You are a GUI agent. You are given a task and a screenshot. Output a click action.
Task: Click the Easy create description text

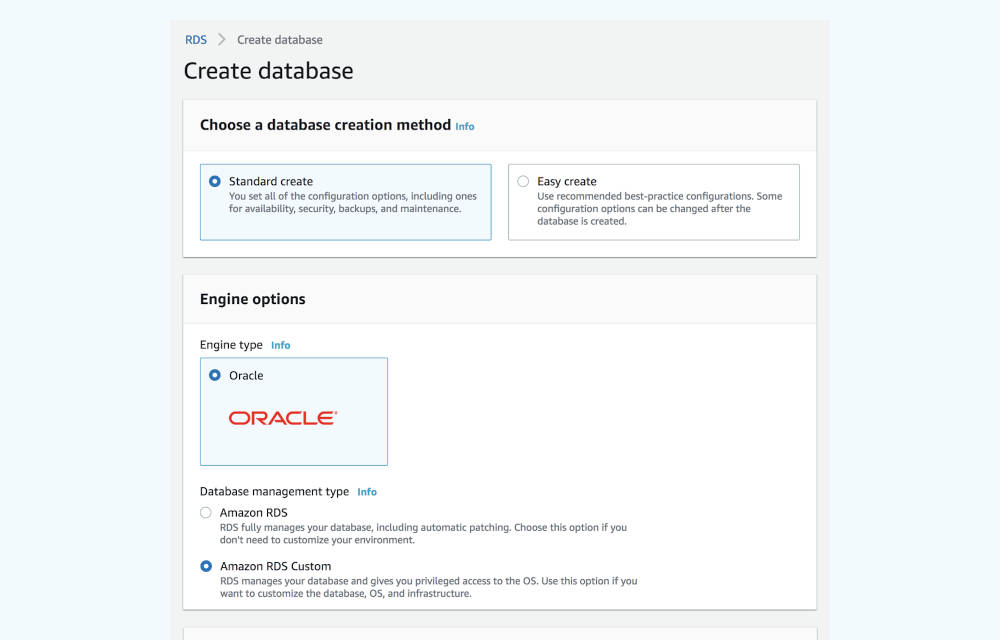click(658, 209)
